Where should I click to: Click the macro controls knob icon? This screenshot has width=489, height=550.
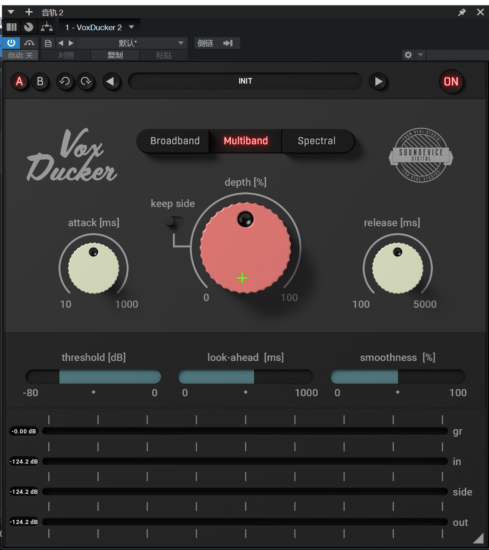point(29,27)
